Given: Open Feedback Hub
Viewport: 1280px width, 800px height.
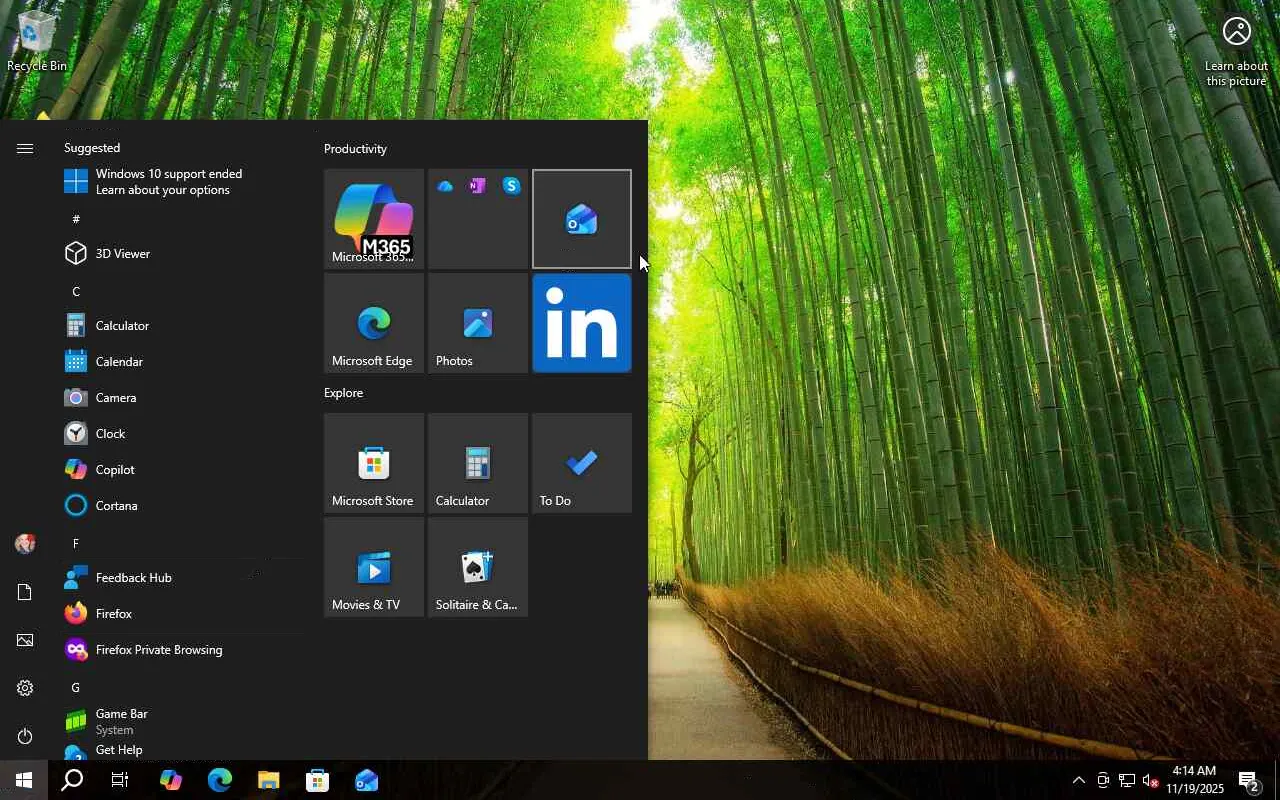Looking at the screenshot, I should point(180,578).
